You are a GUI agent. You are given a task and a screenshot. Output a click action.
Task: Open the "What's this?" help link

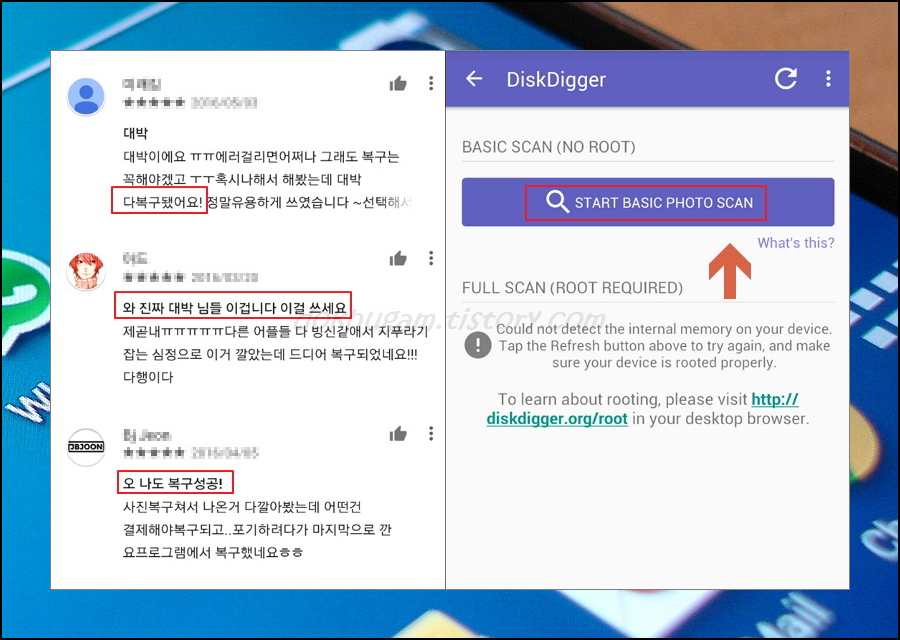[796, 243]
